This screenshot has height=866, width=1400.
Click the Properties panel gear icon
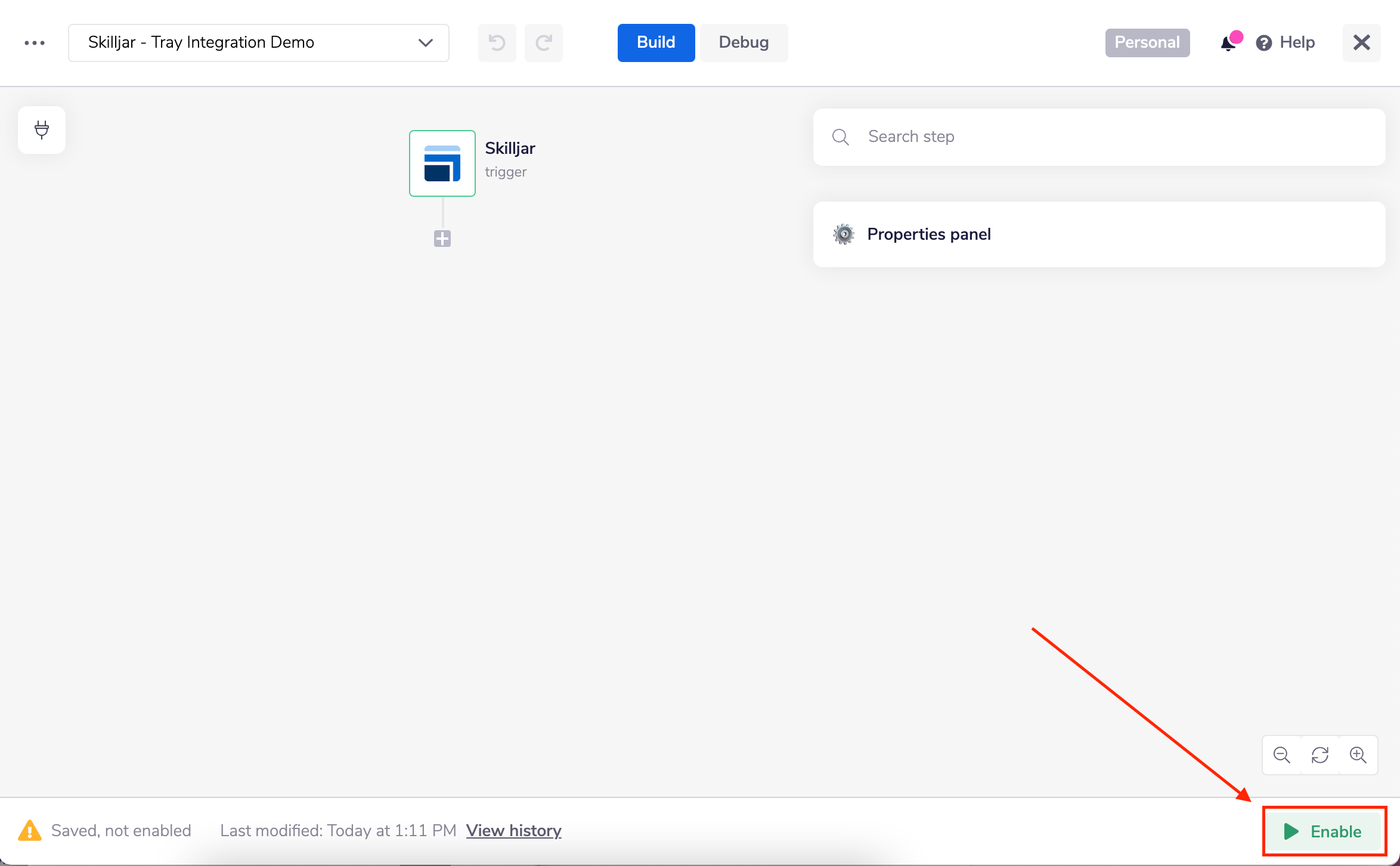tap(843, 234)
